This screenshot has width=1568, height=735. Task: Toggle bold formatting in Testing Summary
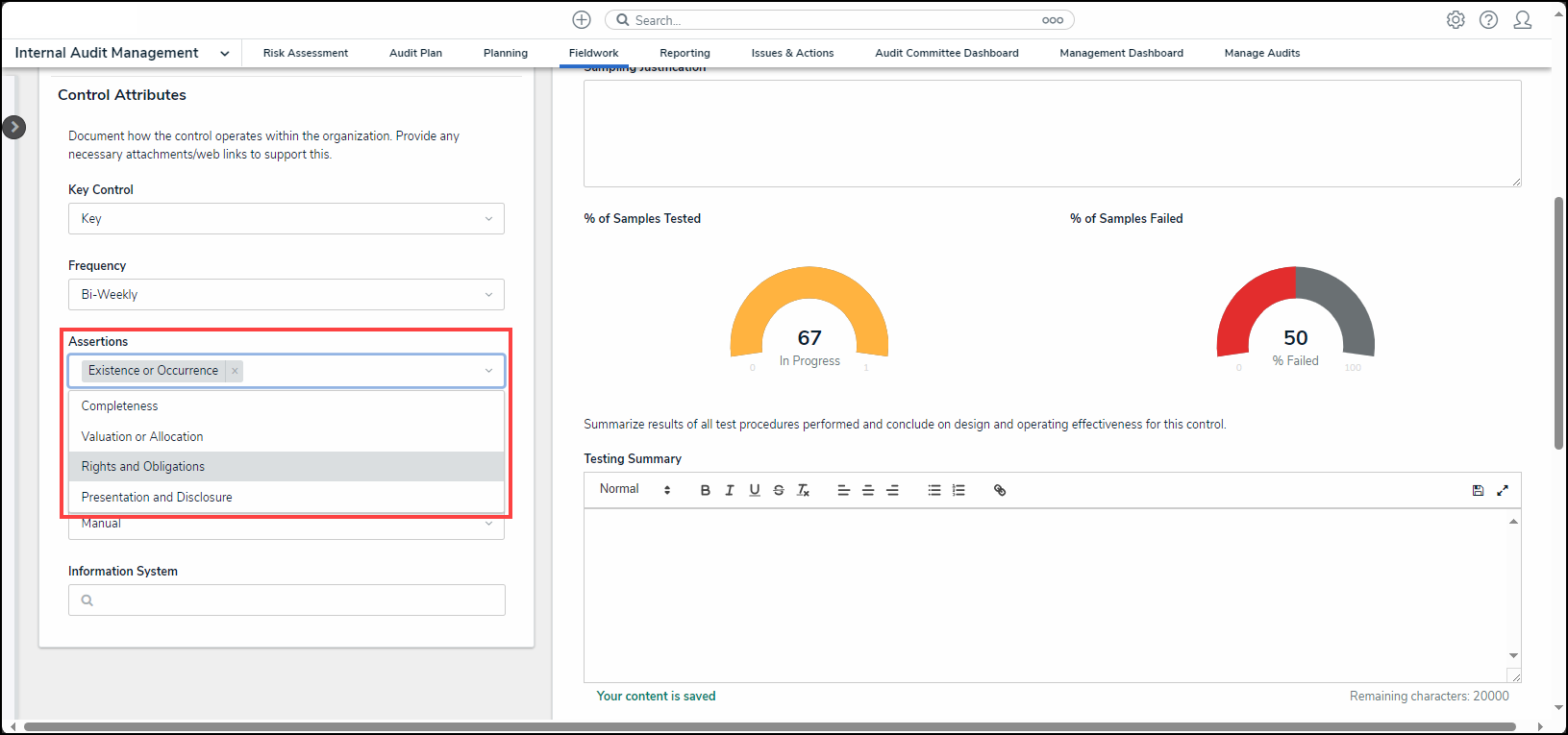tap(705, 490)
